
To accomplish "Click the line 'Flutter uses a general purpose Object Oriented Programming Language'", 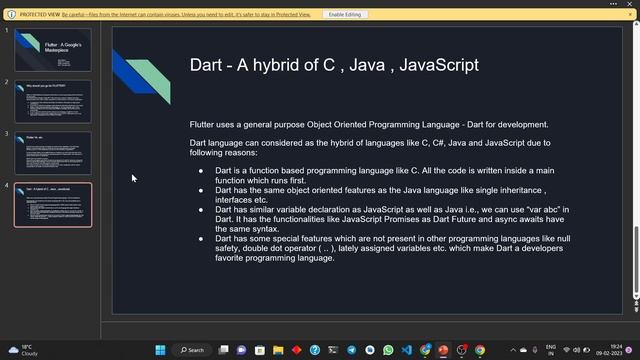I will tap(369, 124).
